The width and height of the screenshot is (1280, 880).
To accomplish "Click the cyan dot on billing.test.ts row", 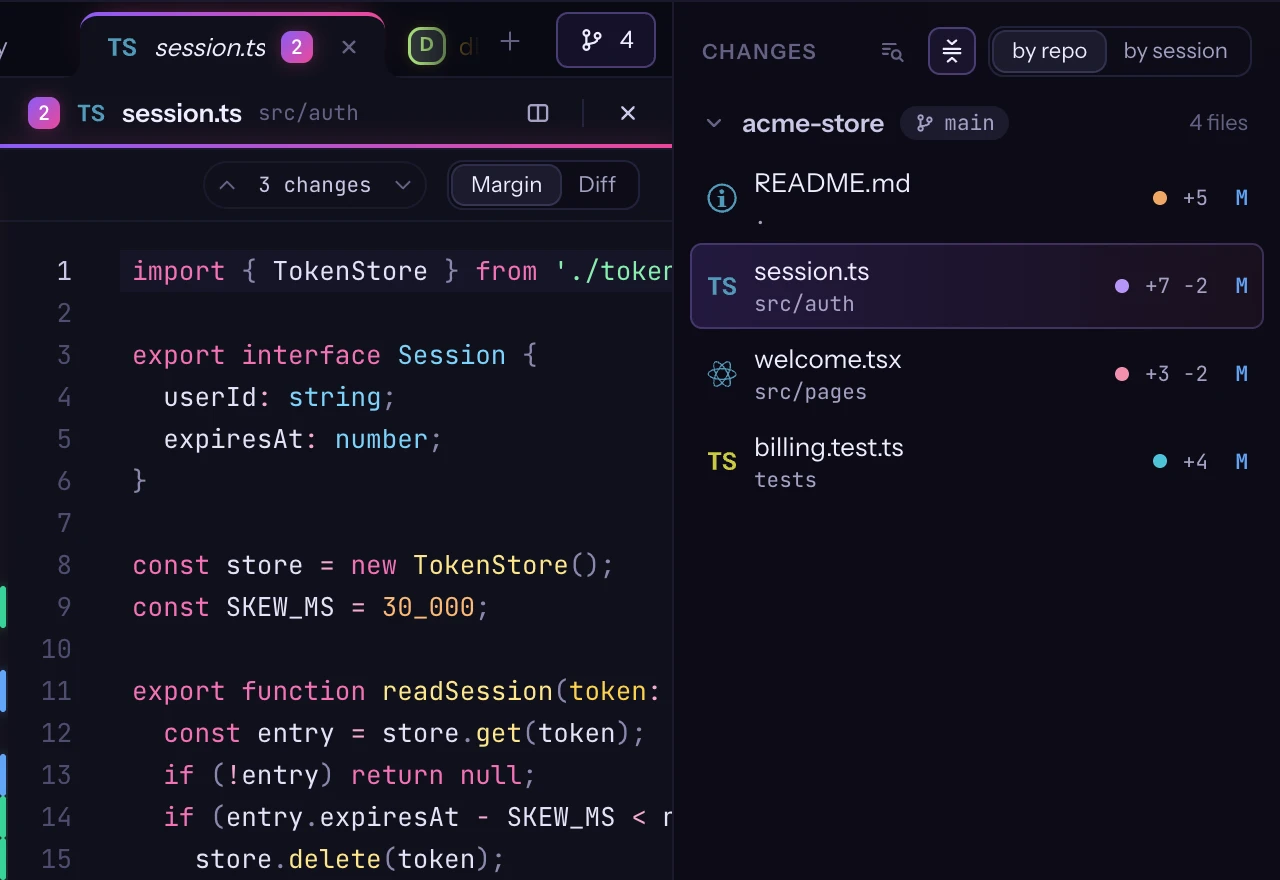I will click(x=1160, y=462).
